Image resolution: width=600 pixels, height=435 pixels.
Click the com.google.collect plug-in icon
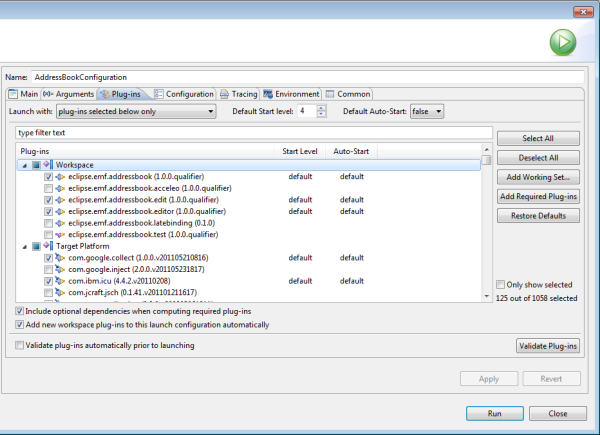pos(60,258)
